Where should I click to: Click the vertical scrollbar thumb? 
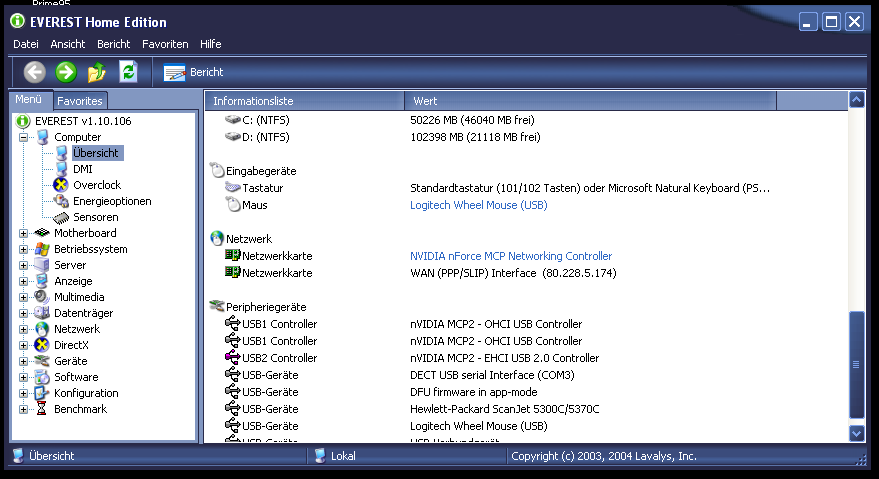coord(857,365)
